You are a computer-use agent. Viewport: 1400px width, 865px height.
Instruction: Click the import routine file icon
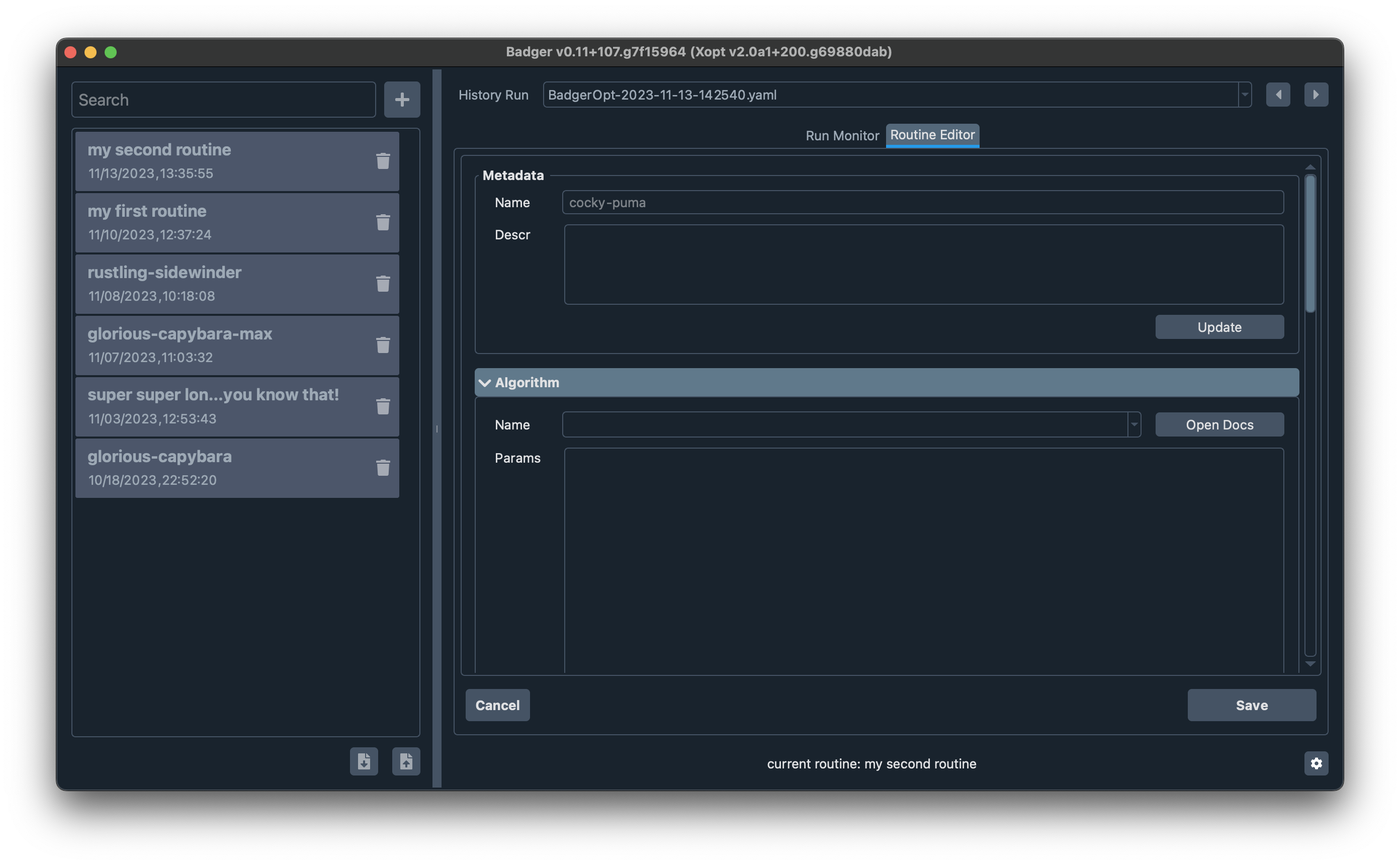[x=364, y=761]
